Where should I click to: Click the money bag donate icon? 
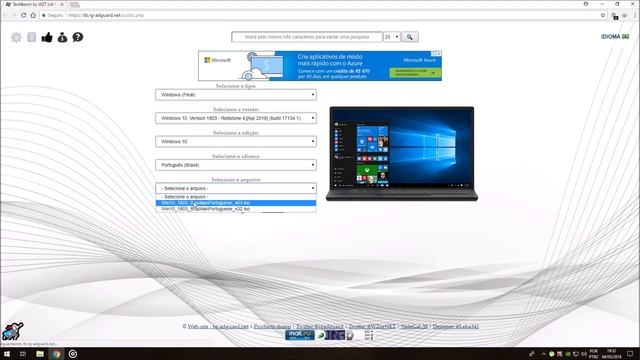point(62,37)
